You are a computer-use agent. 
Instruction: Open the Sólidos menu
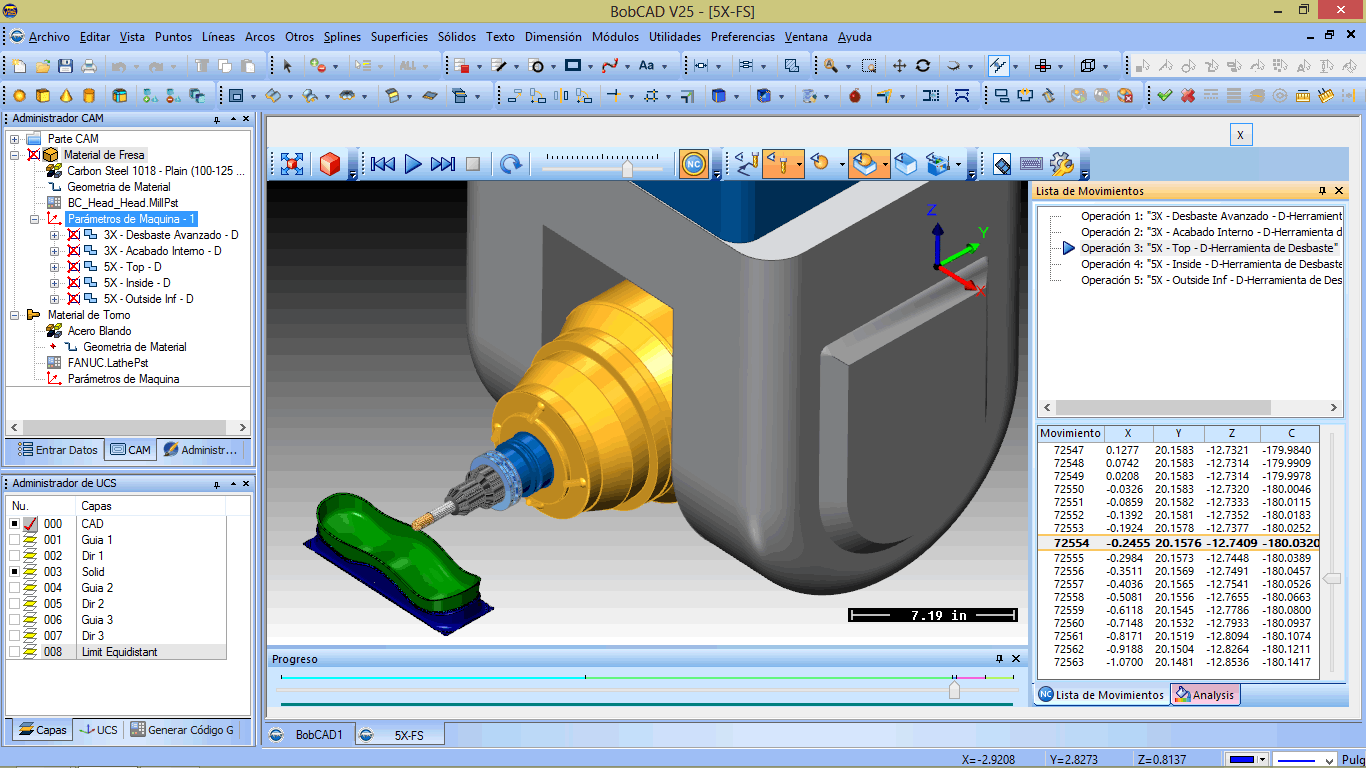[458, 37]
